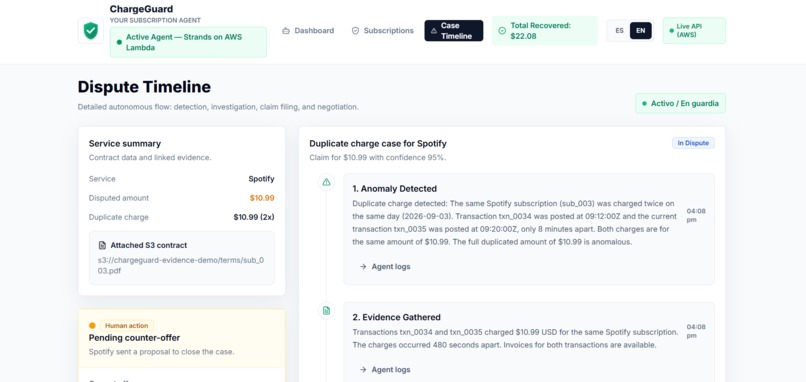
Task: Click the Active Agent Strands on AWS Lambda badge
Action: [x=188, y=42]
